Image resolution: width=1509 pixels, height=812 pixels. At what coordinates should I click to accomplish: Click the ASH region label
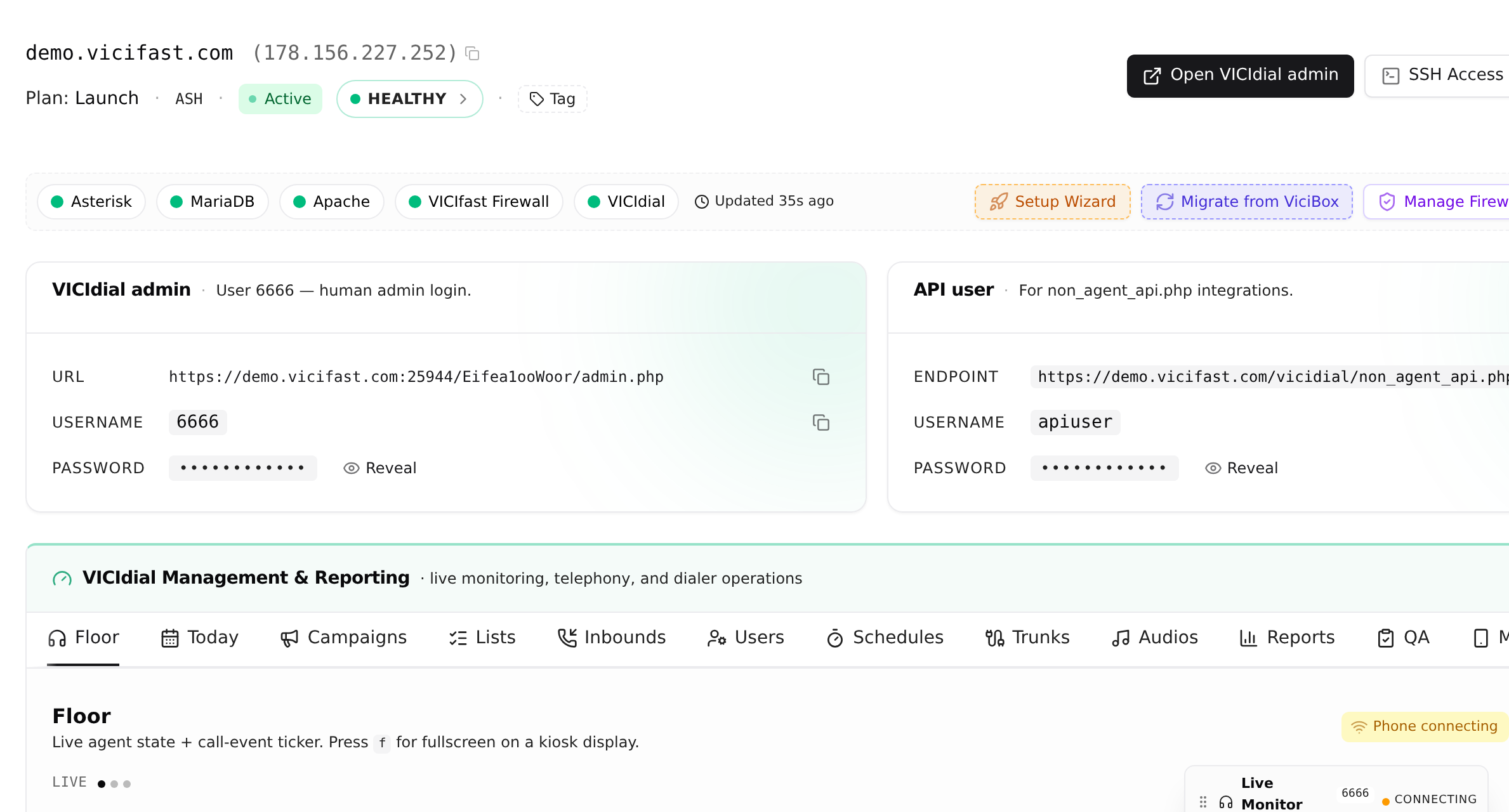[x=189, y=99]
